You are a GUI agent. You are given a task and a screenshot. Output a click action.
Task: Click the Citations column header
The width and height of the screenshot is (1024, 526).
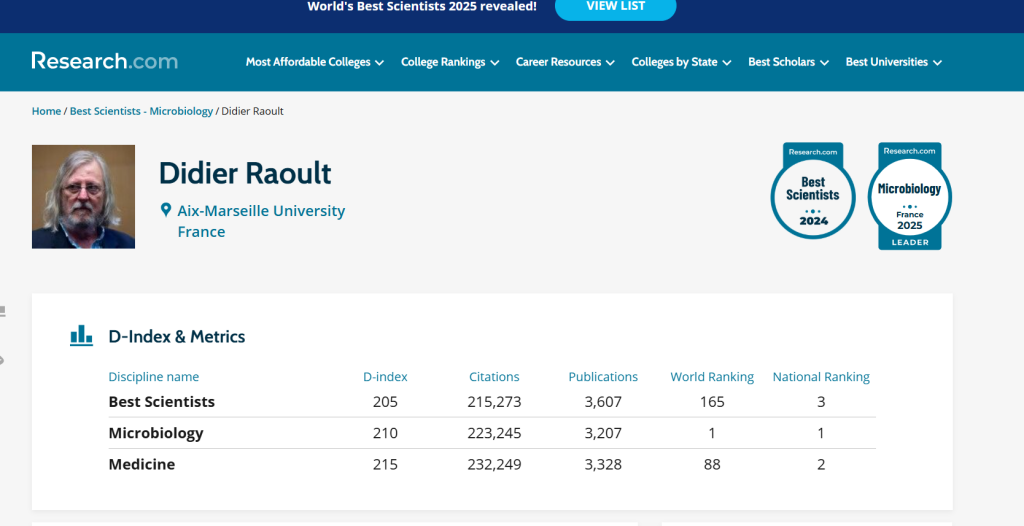(x=494, y=377)
